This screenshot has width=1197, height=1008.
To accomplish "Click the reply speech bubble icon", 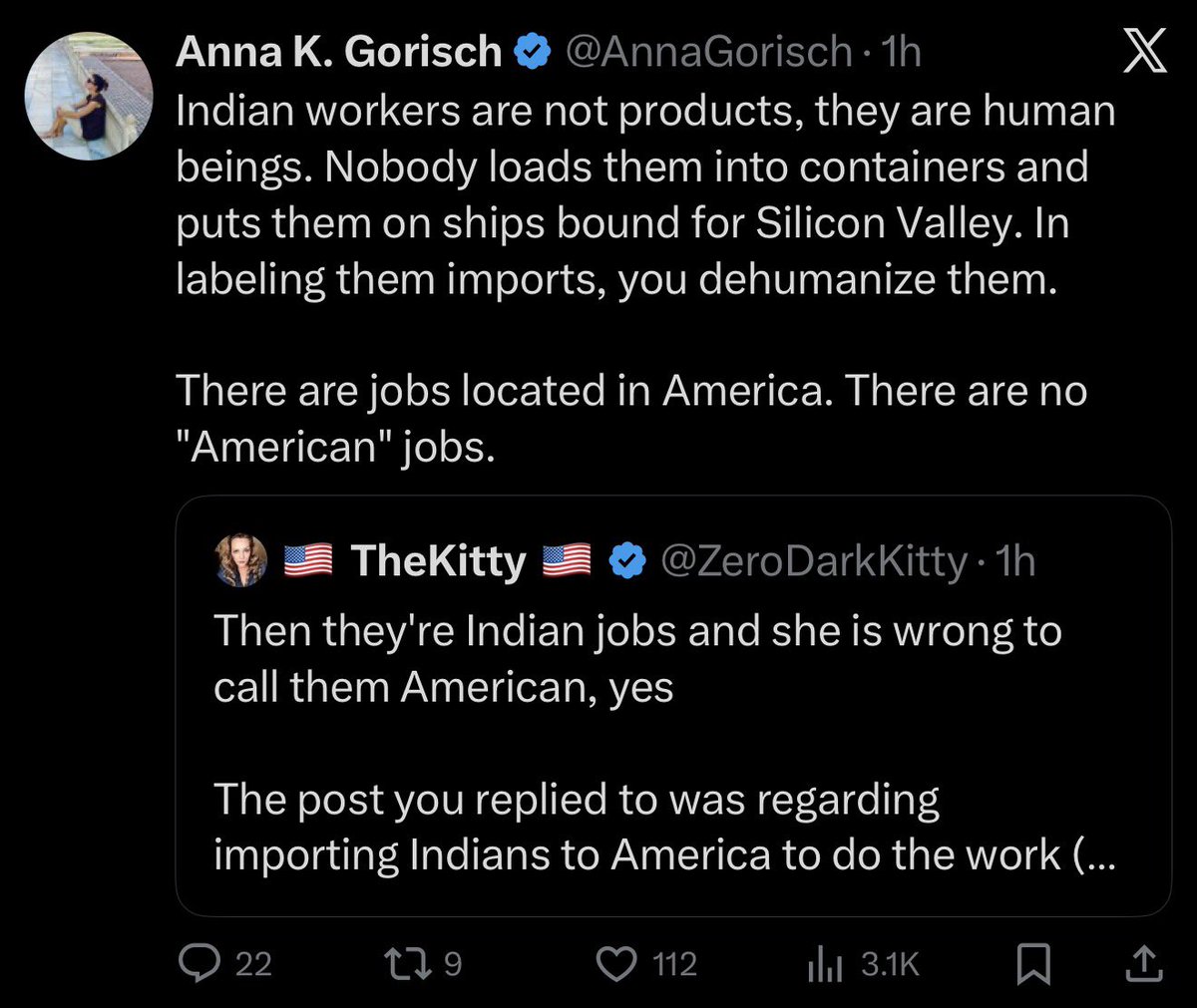I will click(x=198, y=963).
